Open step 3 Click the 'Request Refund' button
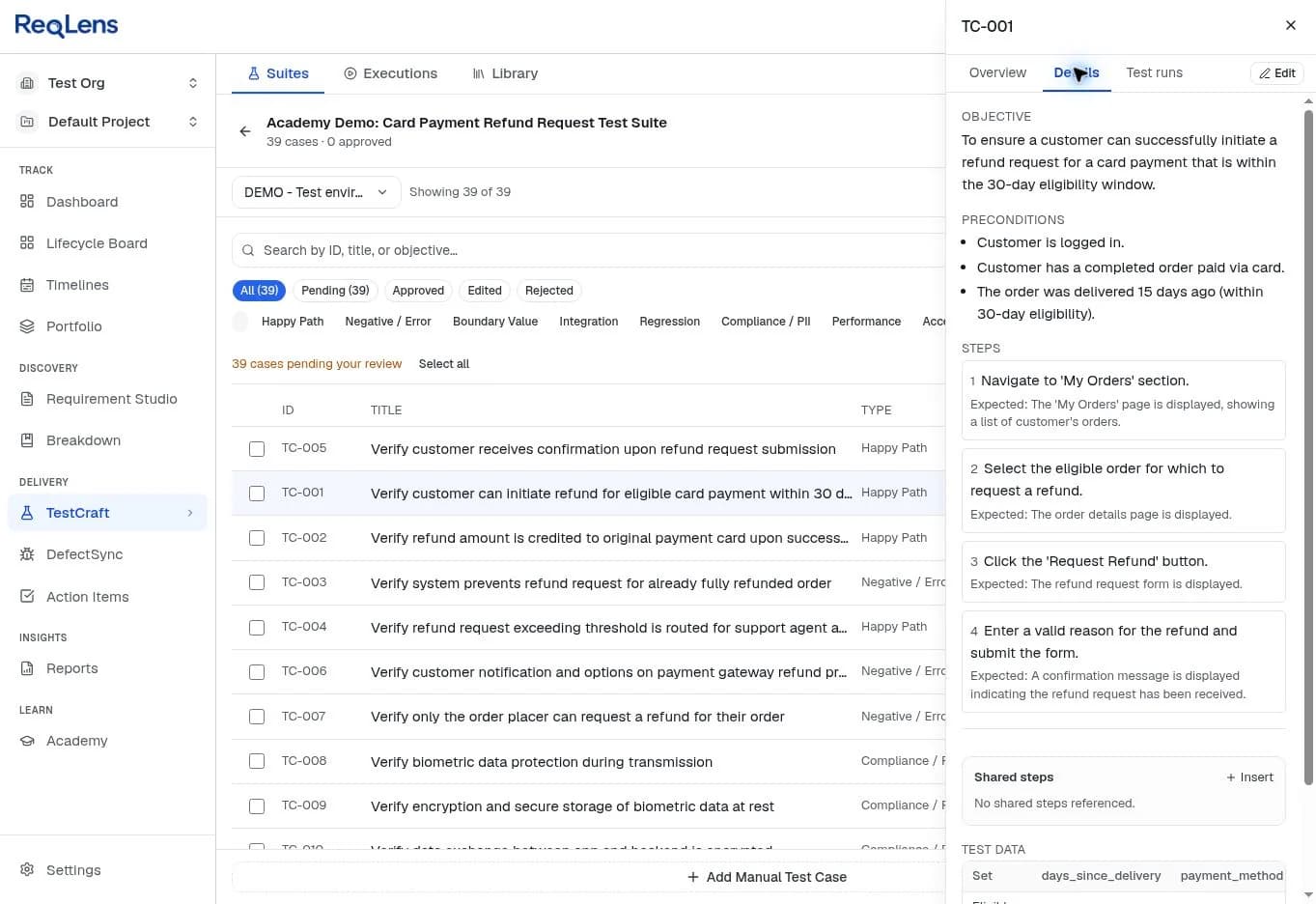Screen dimensions: 1316x904 click(1124, 572)
